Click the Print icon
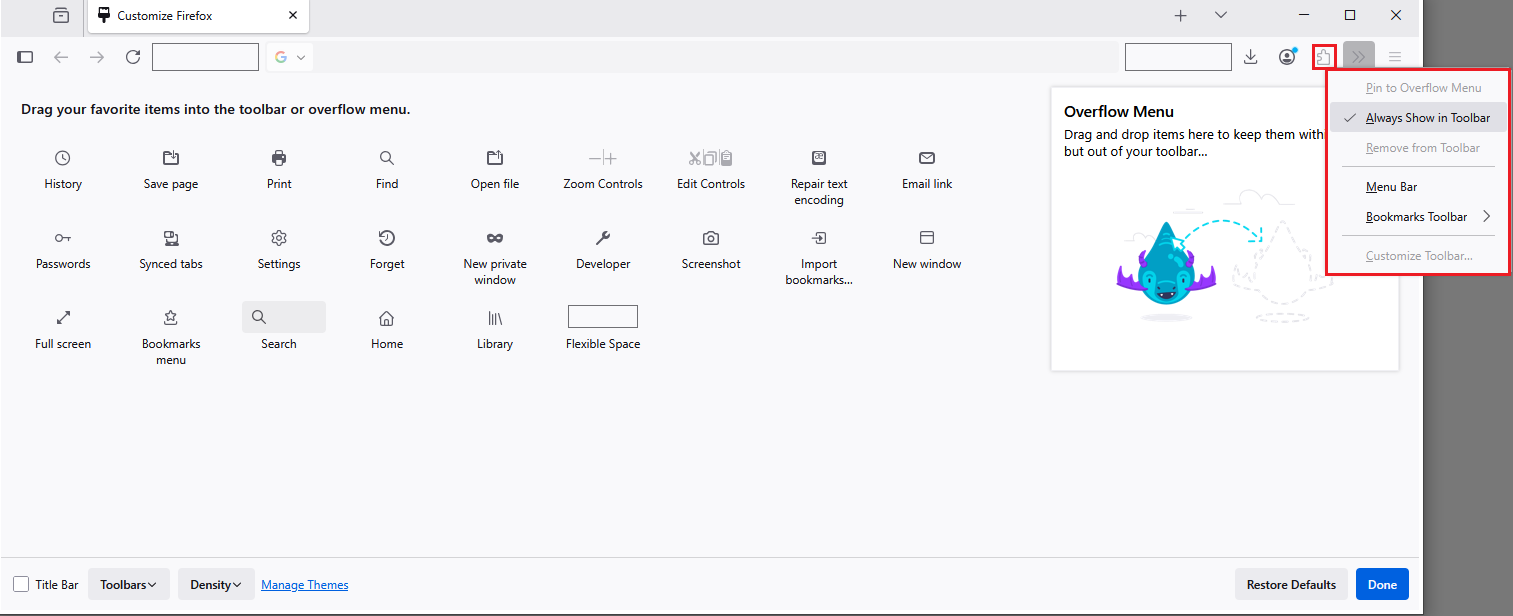 (x=279, y=158)
